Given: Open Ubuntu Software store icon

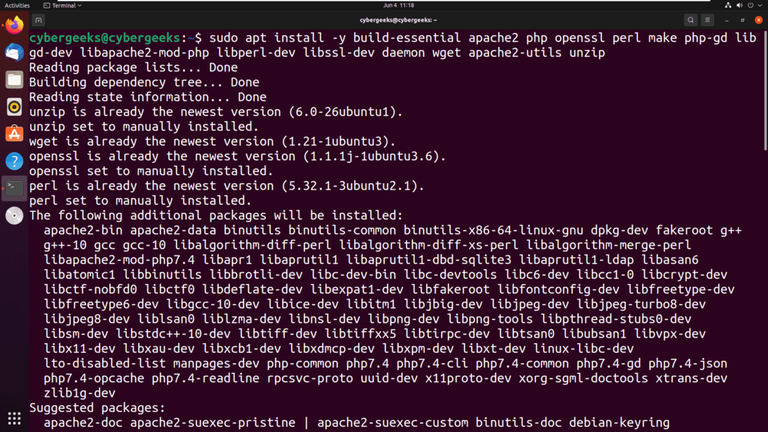Looking at the screenshot, I should click(x=14, y=134).
